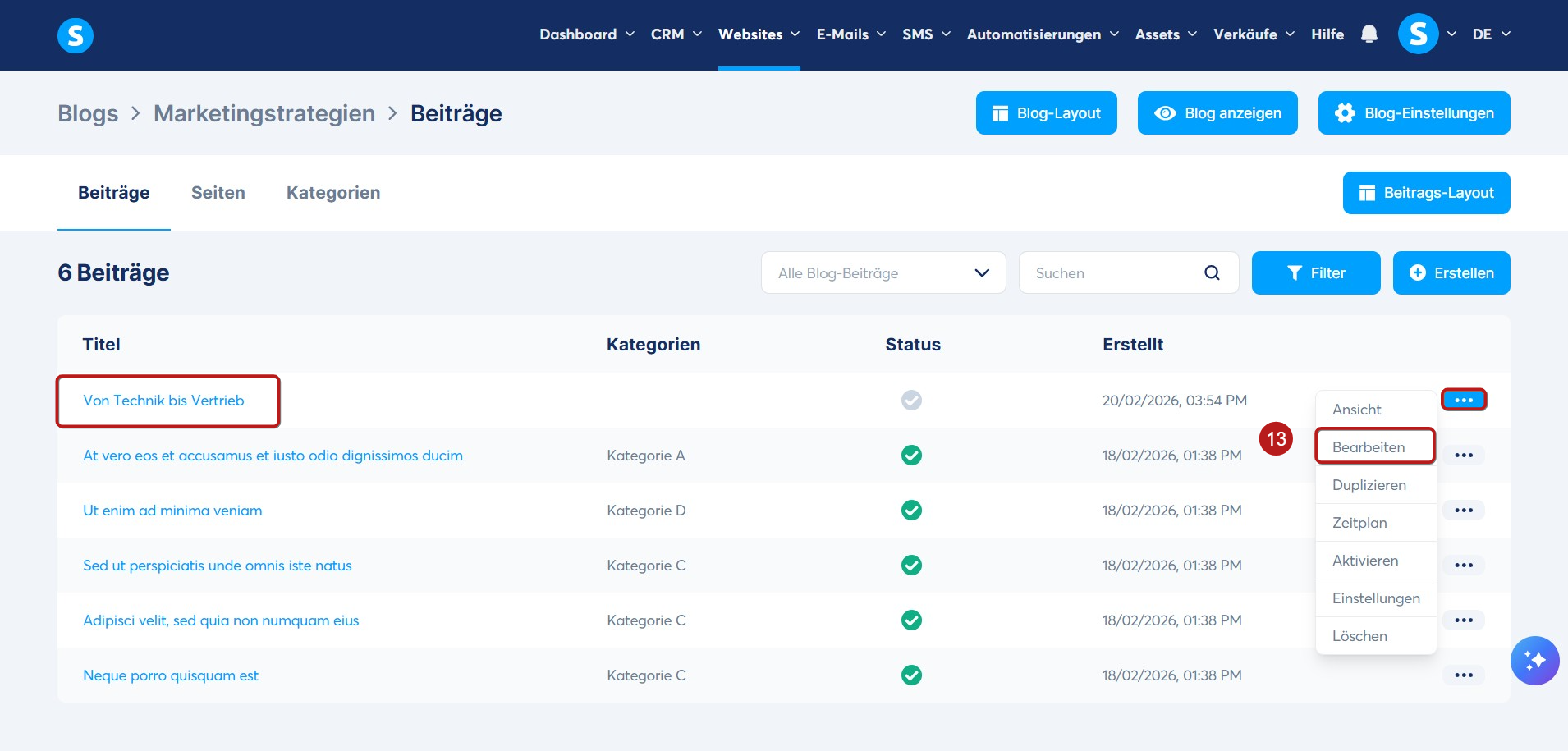Click green status check for Sed ut perspiciatis

point(911,565)
